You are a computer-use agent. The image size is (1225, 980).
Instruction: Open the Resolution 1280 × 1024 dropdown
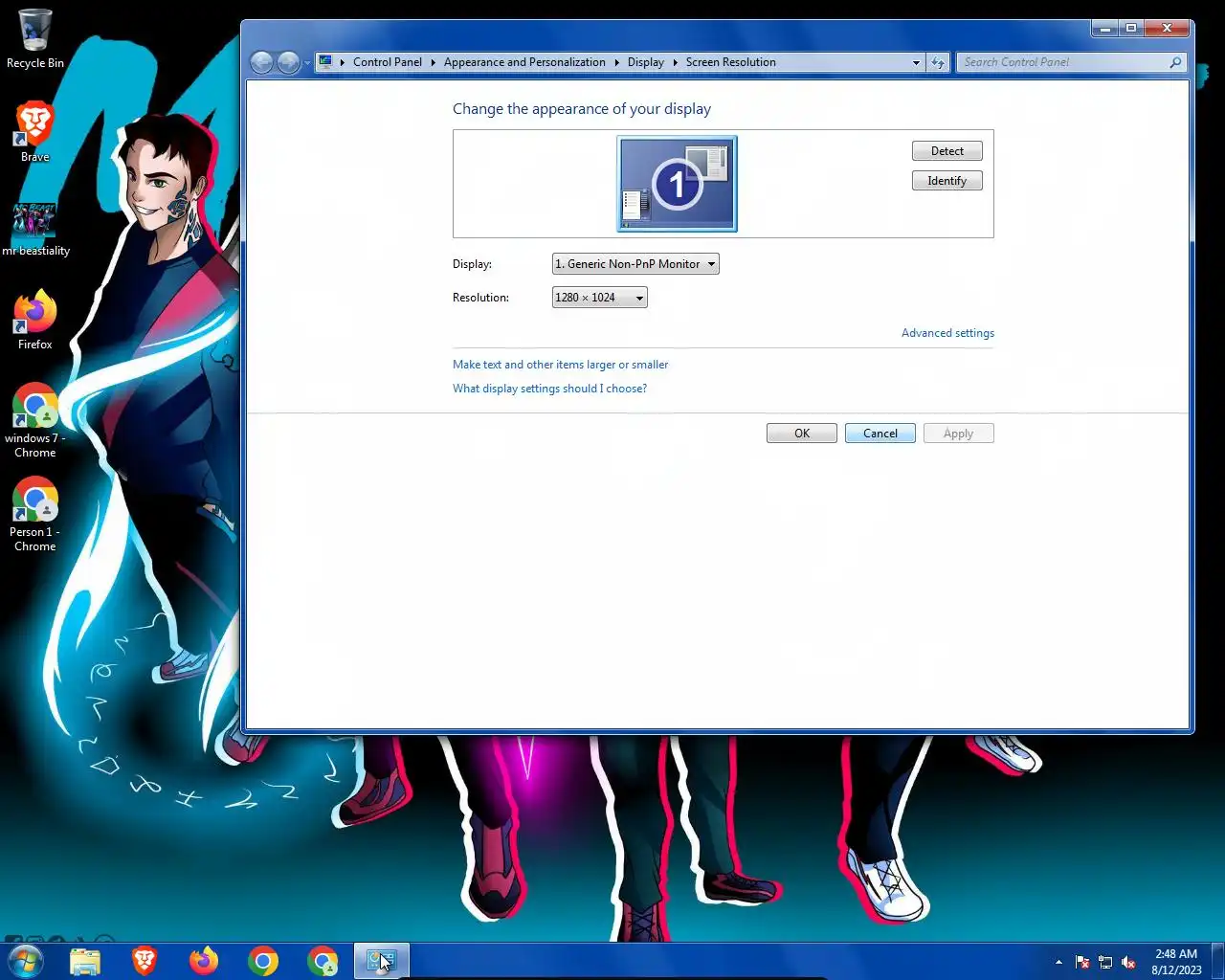pyautogui.click(x=600, y=298)
